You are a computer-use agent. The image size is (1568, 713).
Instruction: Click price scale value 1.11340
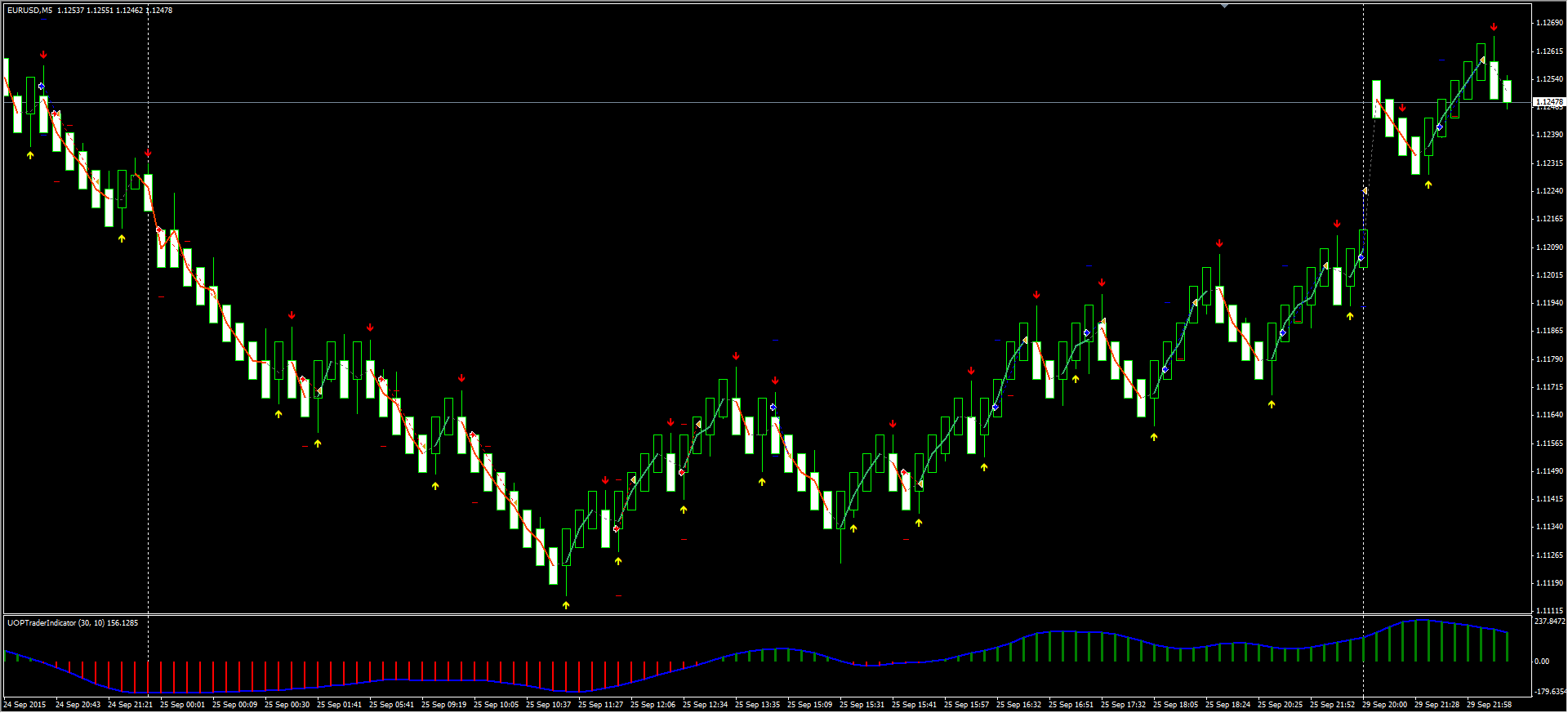click(1549, 526)
